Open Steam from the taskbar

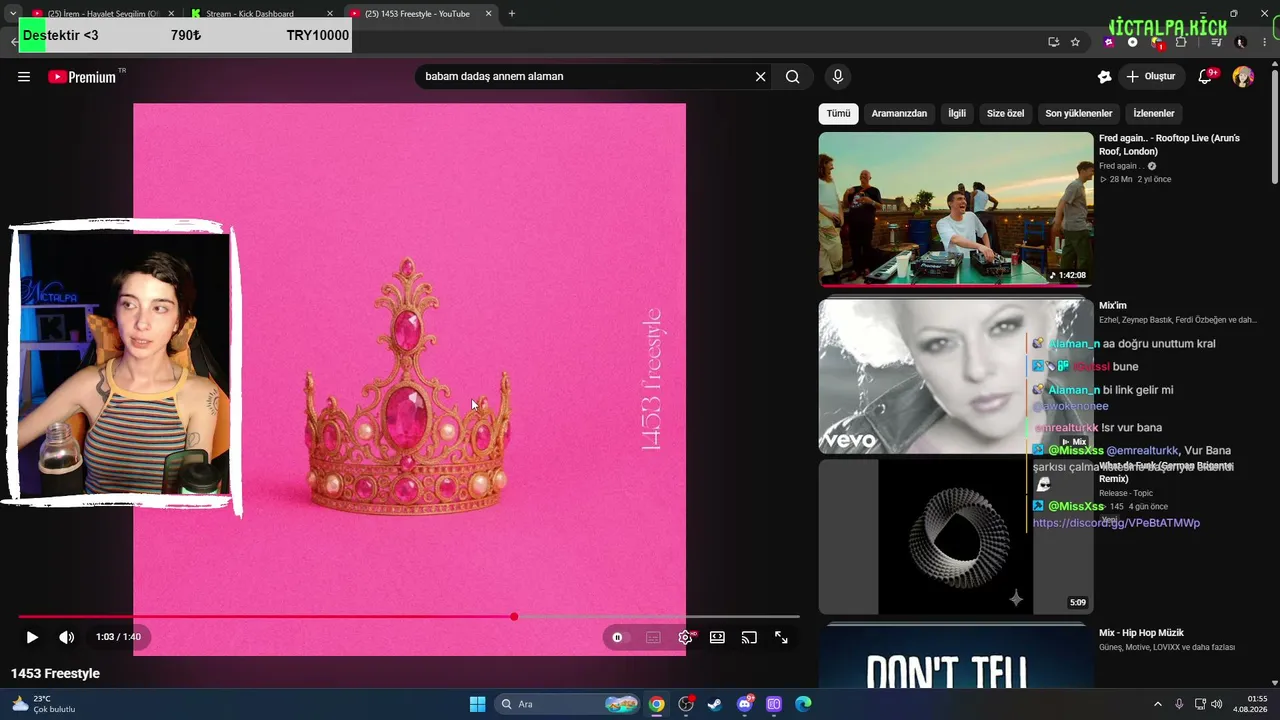point(714,704)
